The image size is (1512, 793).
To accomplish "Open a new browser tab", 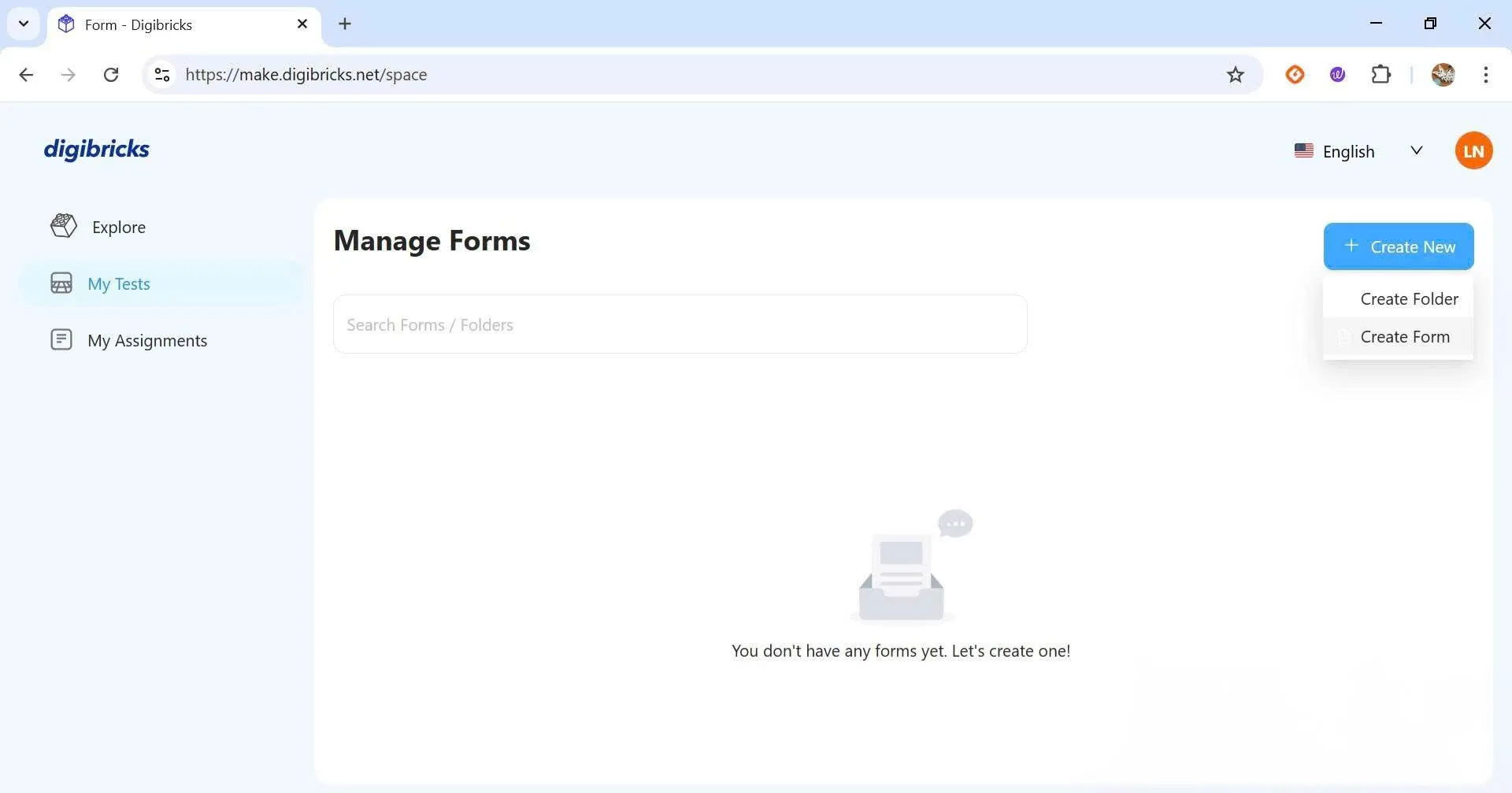I will 345,24.
